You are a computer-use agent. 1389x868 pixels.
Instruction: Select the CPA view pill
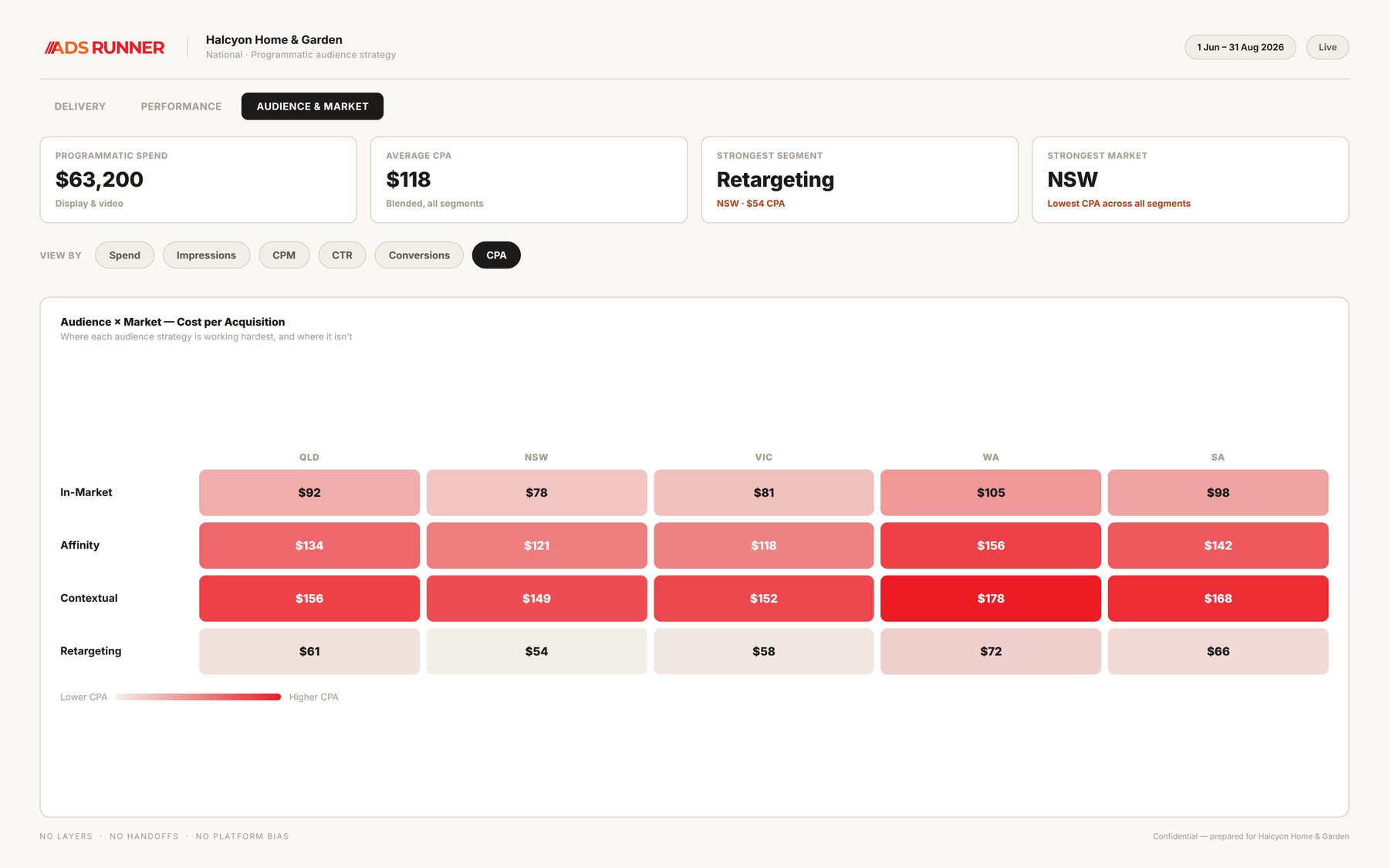(496, 255)
